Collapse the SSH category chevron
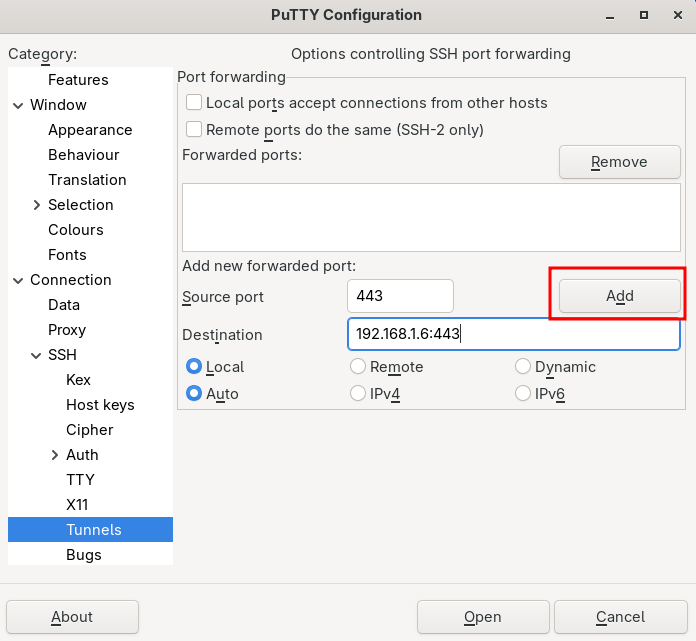The image size is (696, 641). pyautogui.click(x=36, y=356)
